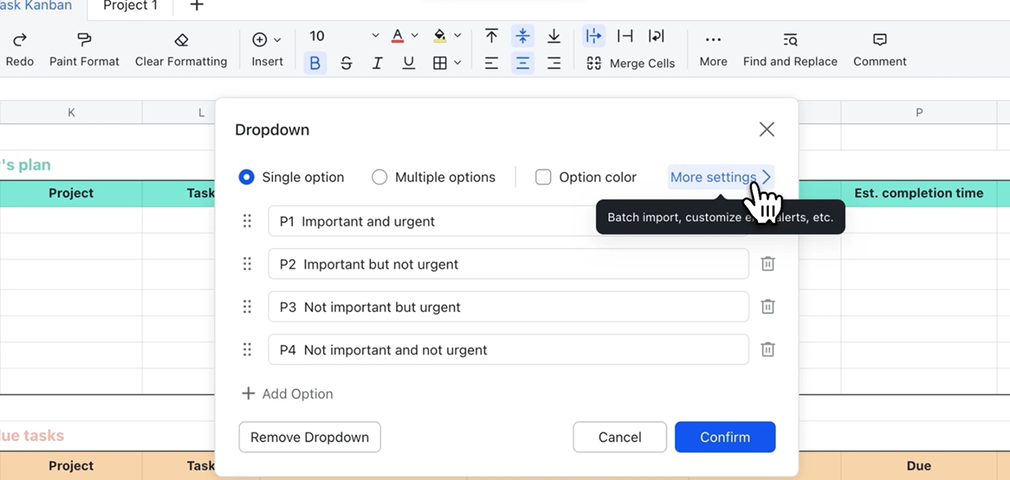The width and height of the screenshot is (1010, 480).
Task: Expand More settings in Dropdown dialog
Action: tap(720, 177)
